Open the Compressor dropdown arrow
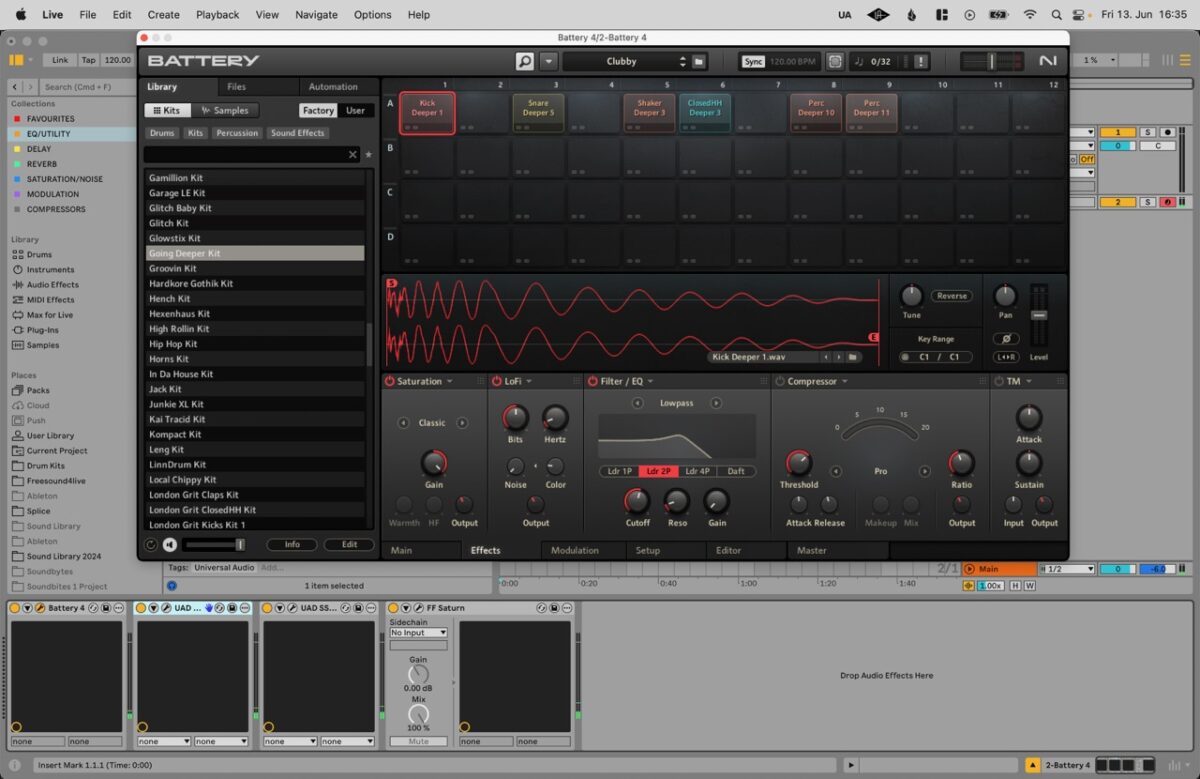The image size is (1200, 779). (x=843, y=381)
